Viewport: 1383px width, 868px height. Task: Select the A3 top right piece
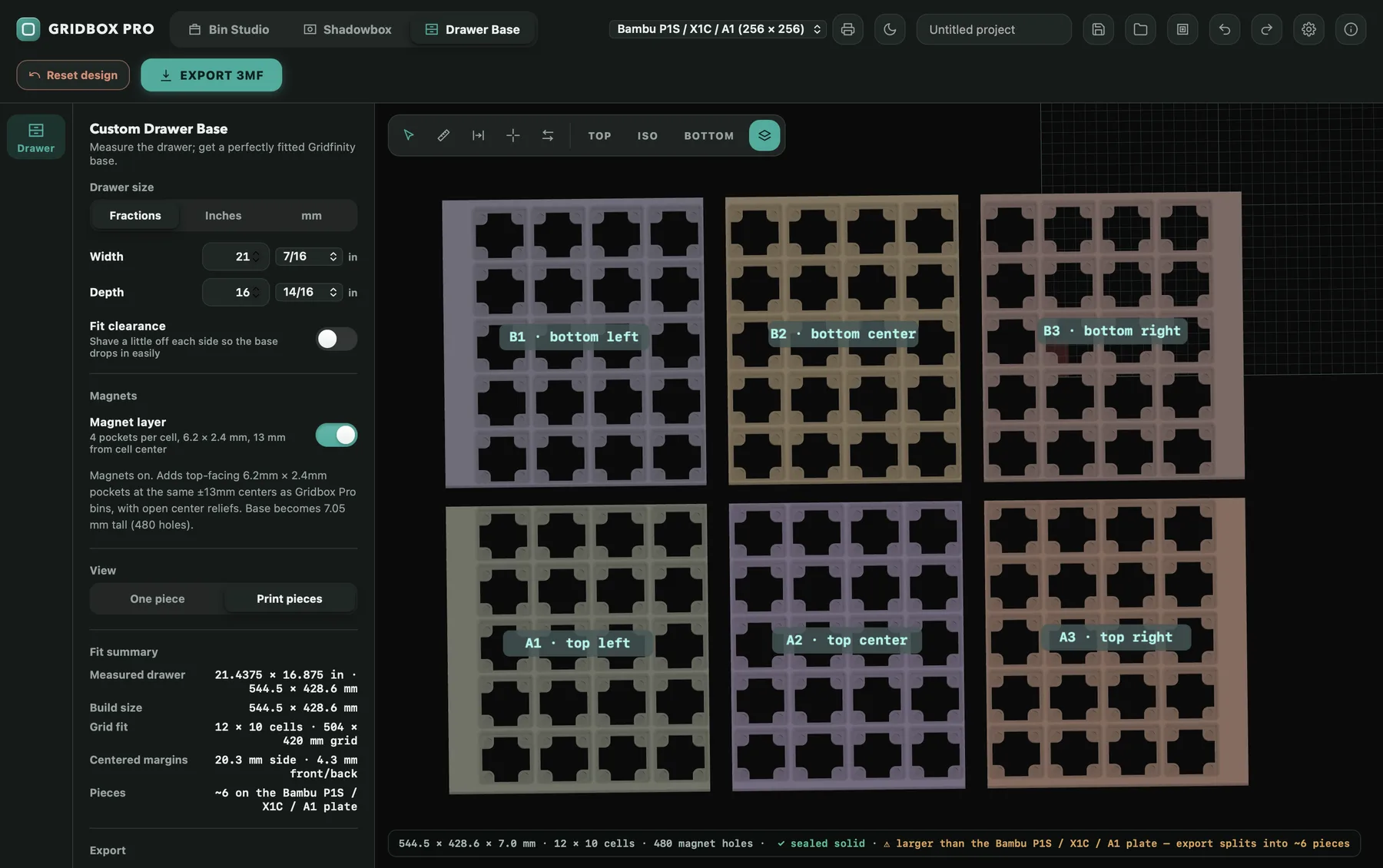tap(1116, 637)
